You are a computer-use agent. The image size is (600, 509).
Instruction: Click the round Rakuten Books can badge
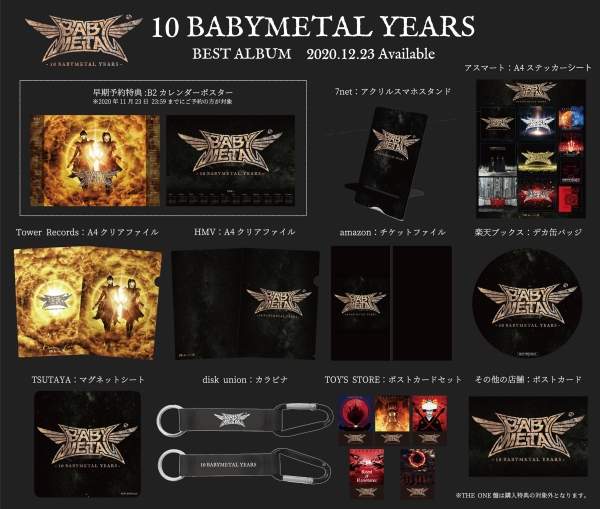point(530,303)
